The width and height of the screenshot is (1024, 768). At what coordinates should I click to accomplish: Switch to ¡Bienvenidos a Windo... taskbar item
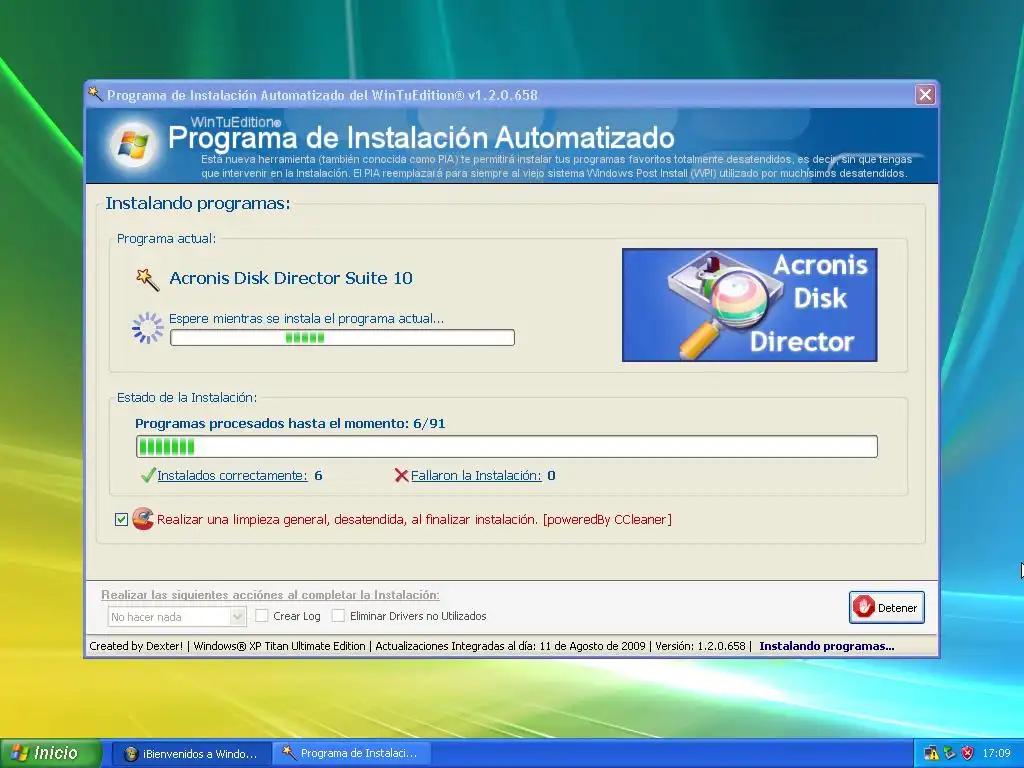(x=191, y=754)
